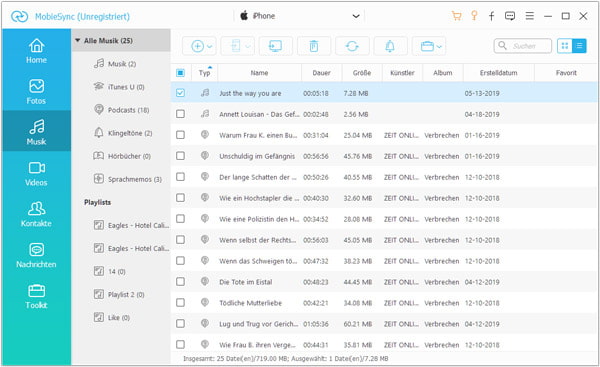Click the shopping cart icon
This screenshot has height=367, width=600.
(456, 16)
